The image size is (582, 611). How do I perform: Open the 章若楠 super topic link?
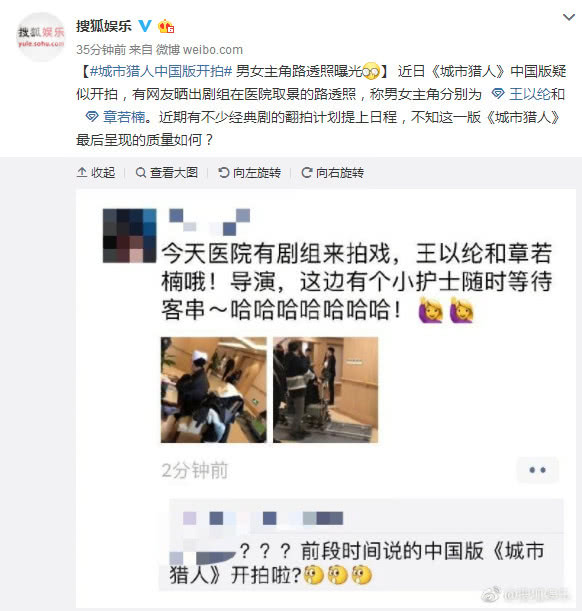124,117
